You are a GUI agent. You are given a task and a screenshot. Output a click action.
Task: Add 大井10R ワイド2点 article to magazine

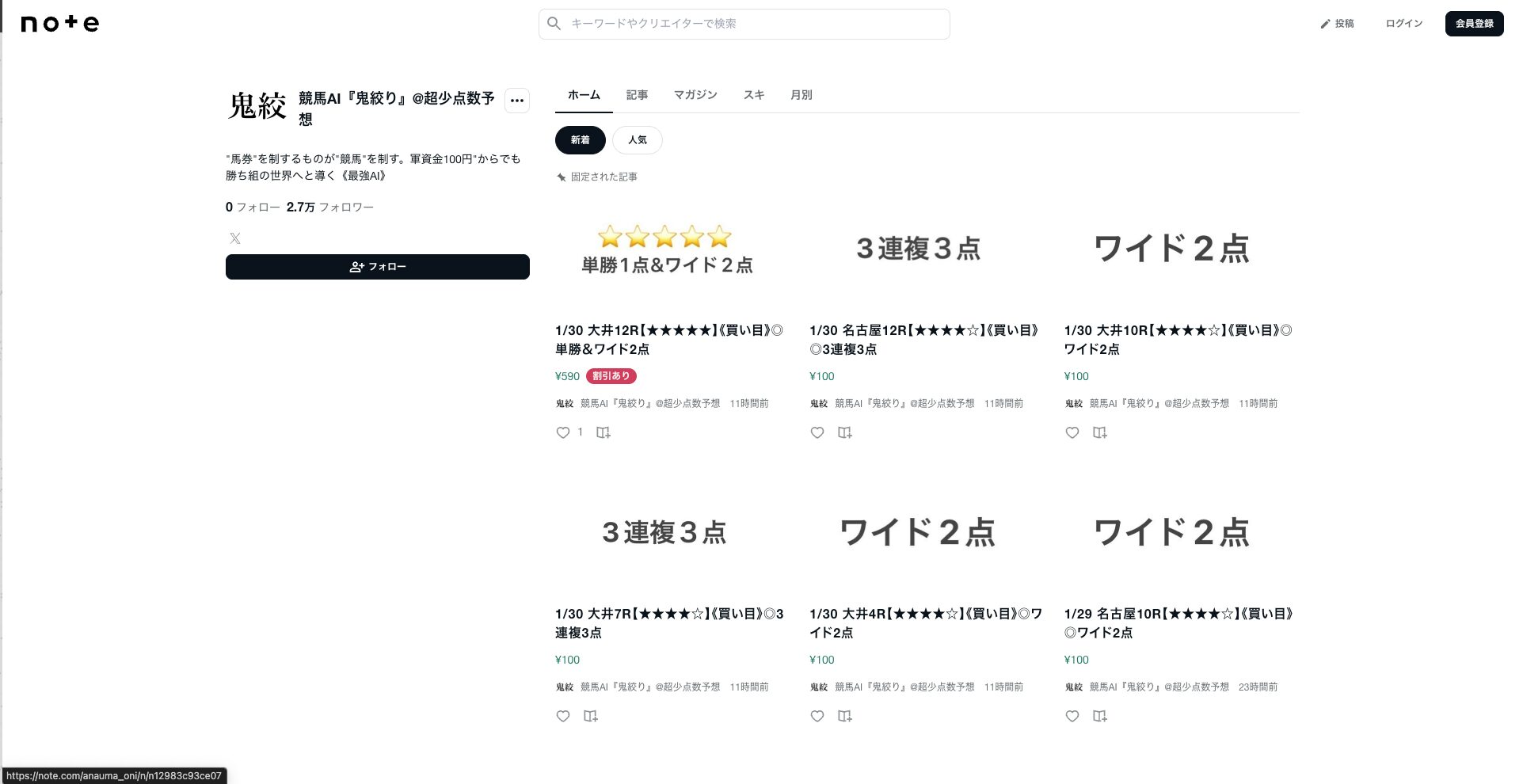pyautogui.click(x=1100, y=432)
